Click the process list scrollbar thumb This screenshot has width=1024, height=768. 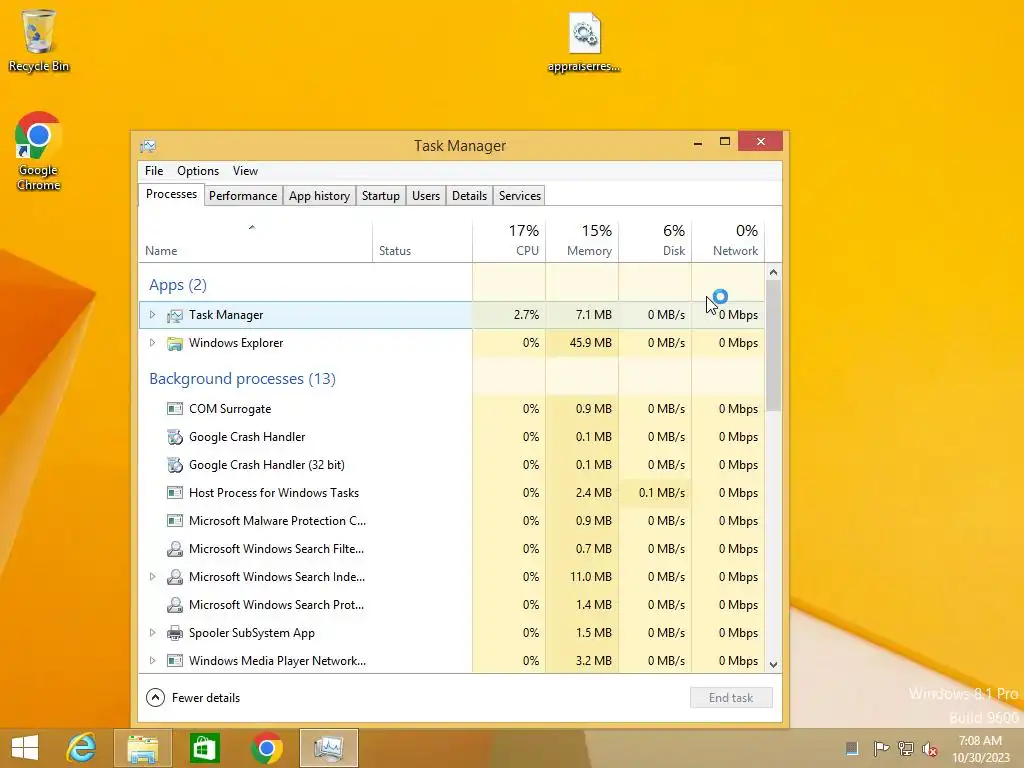tap(773, 345)
